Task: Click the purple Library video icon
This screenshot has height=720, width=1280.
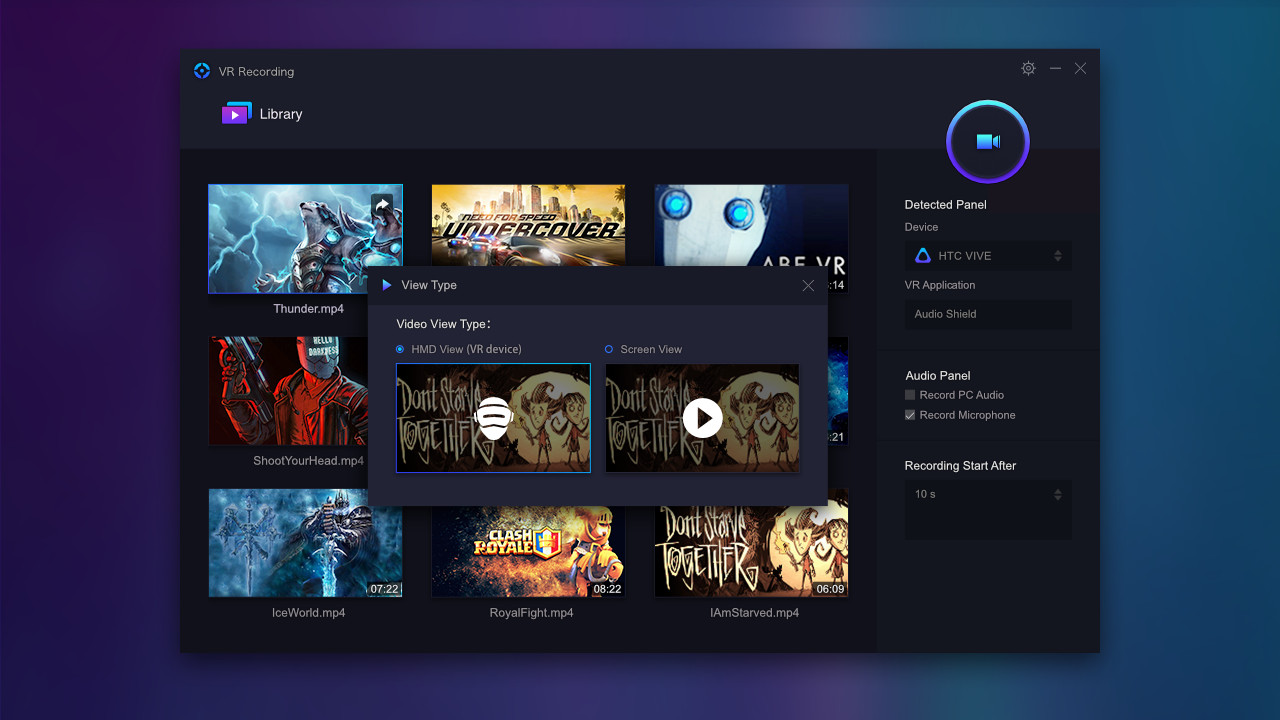Action: (236, 113)
